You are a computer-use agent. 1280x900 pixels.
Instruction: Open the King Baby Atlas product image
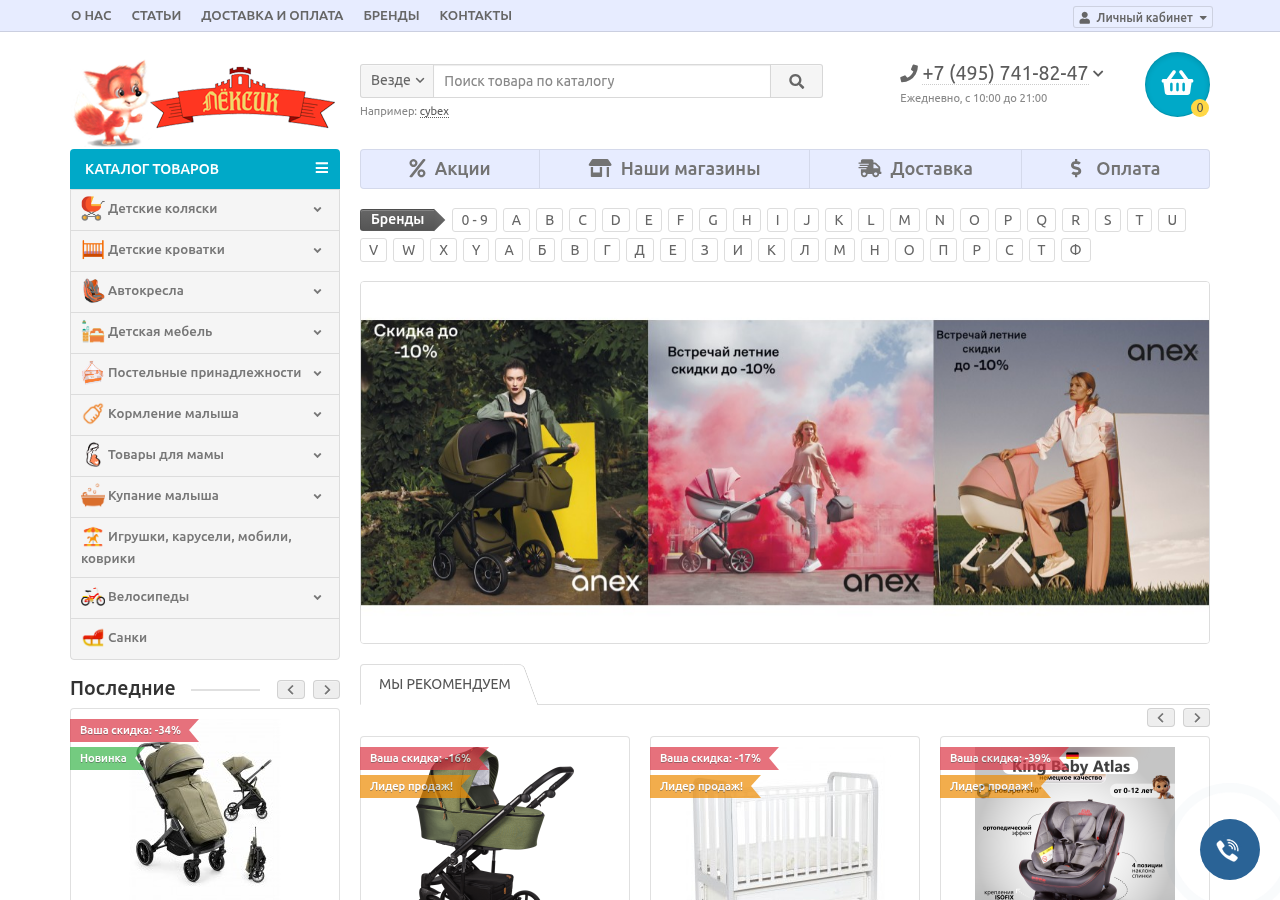(1075, 823)
